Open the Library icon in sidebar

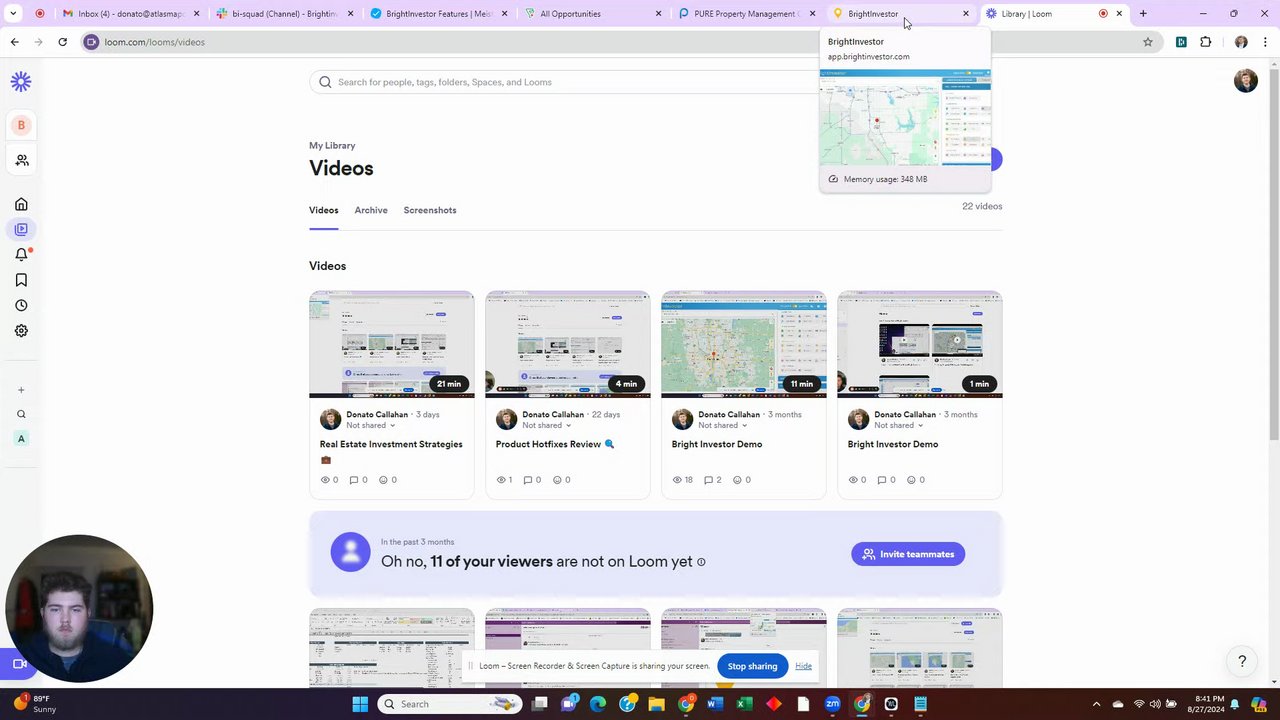click(x=21, y=229)
